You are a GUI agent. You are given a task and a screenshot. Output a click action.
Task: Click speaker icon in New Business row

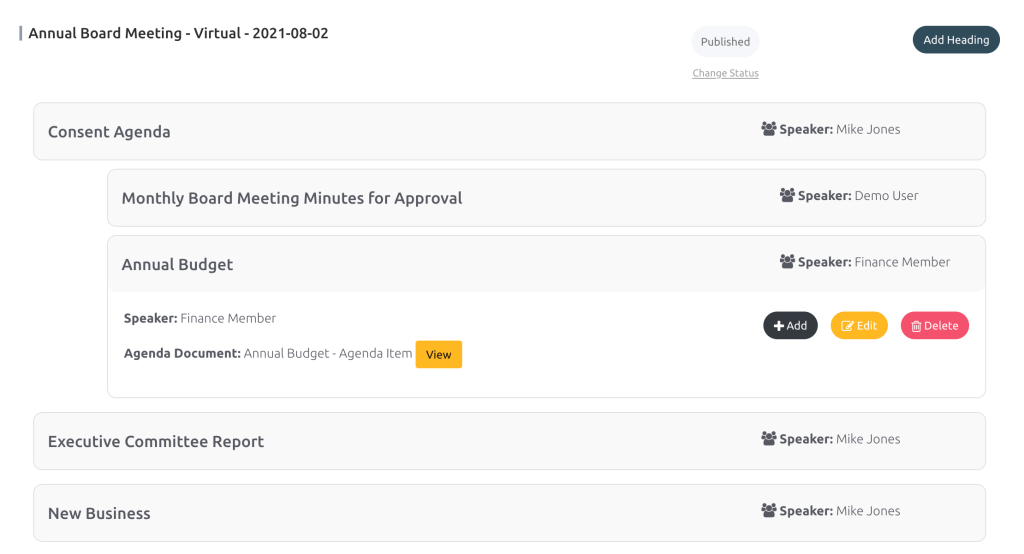pyautogui.click(x=768, y=511)
